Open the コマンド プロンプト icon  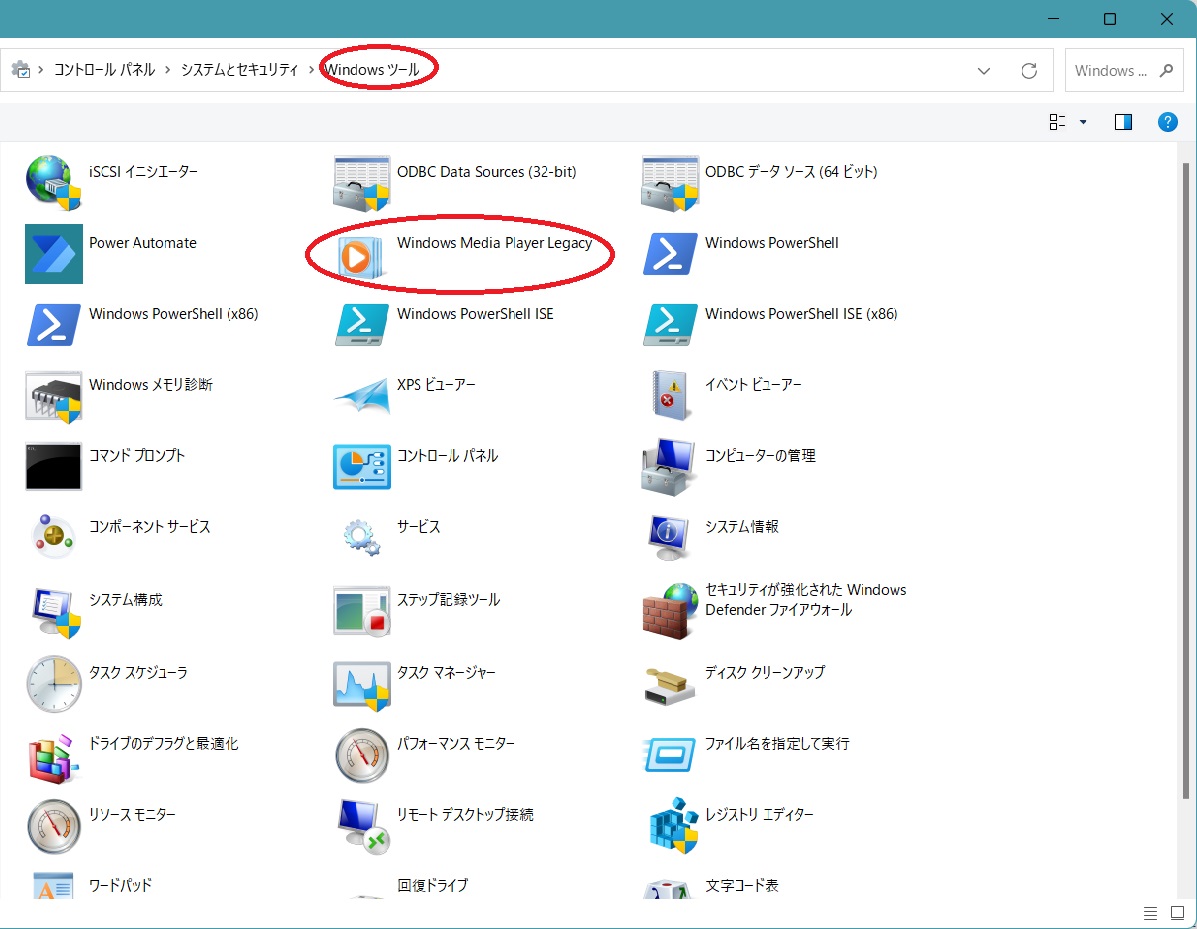[x=54, y=467]
